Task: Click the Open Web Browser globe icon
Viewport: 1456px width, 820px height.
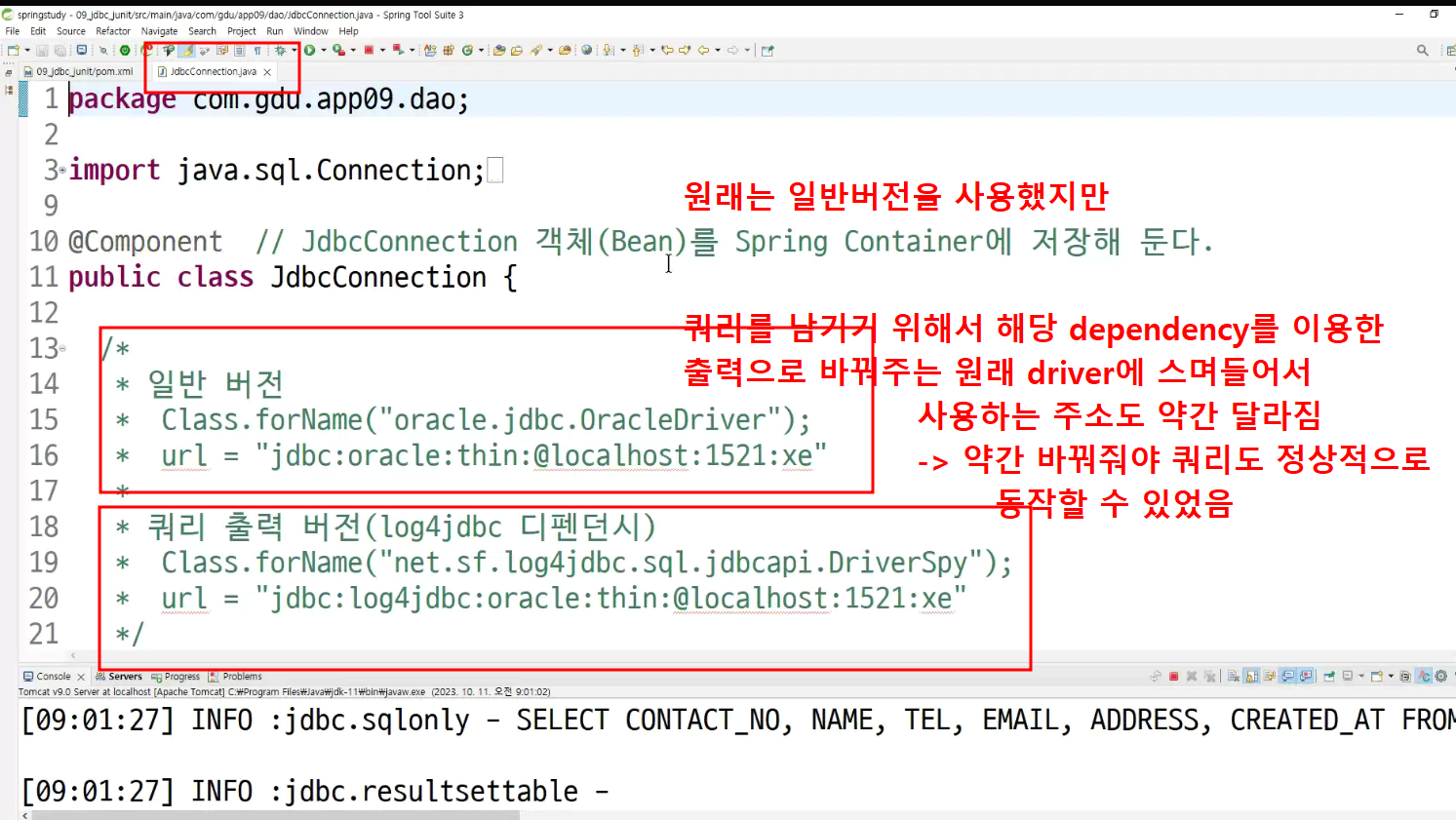Action: tap(587, 51)
